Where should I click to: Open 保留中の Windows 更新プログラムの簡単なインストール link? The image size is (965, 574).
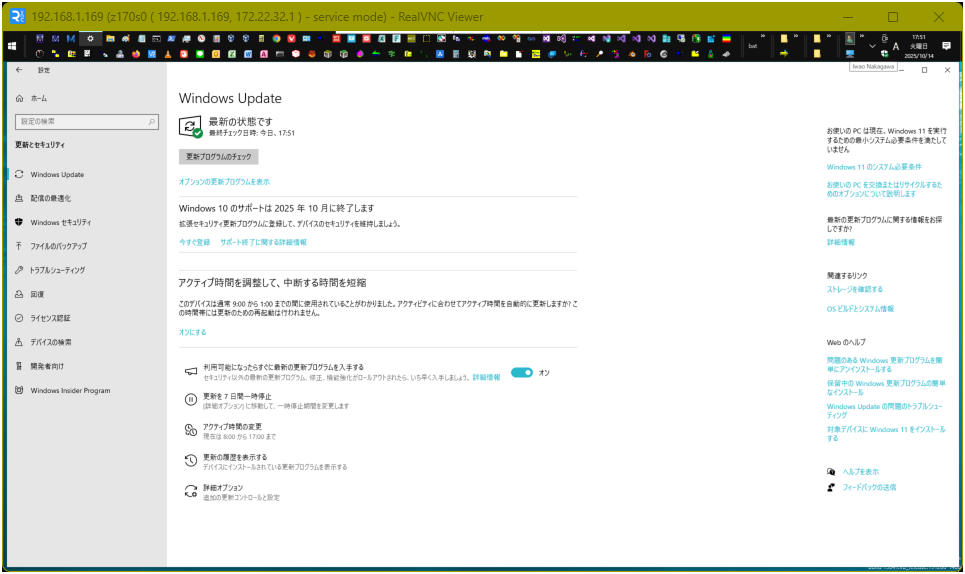point(886,388)
